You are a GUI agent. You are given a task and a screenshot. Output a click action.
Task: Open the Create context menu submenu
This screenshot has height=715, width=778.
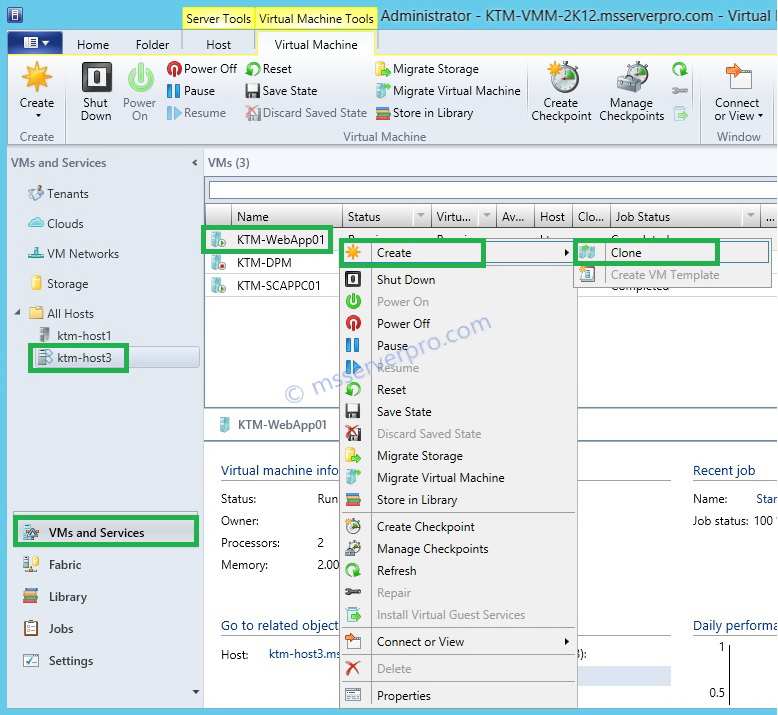point(457,253)
